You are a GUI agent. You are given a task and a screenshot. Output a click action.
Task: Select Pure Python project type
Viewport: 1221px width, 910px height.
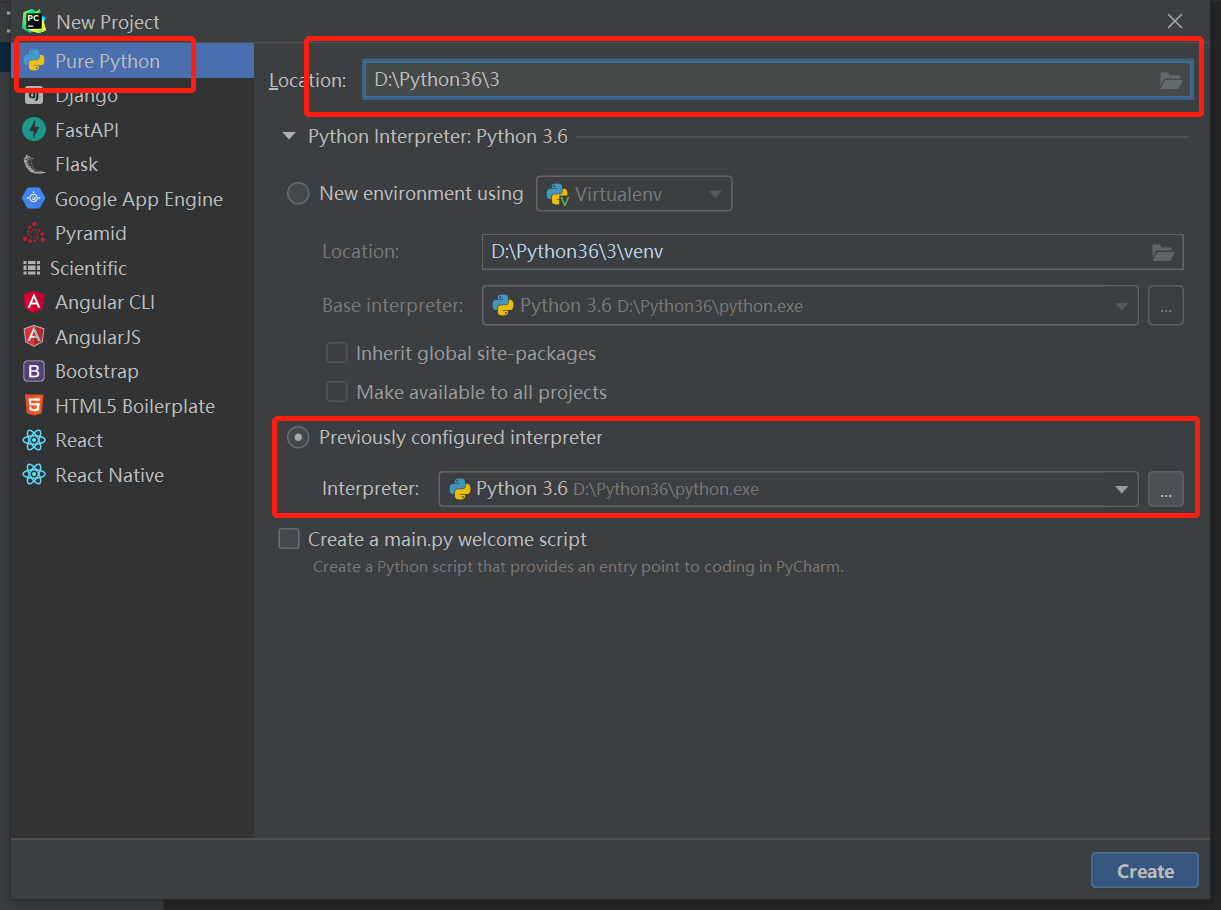coord(132,61)
